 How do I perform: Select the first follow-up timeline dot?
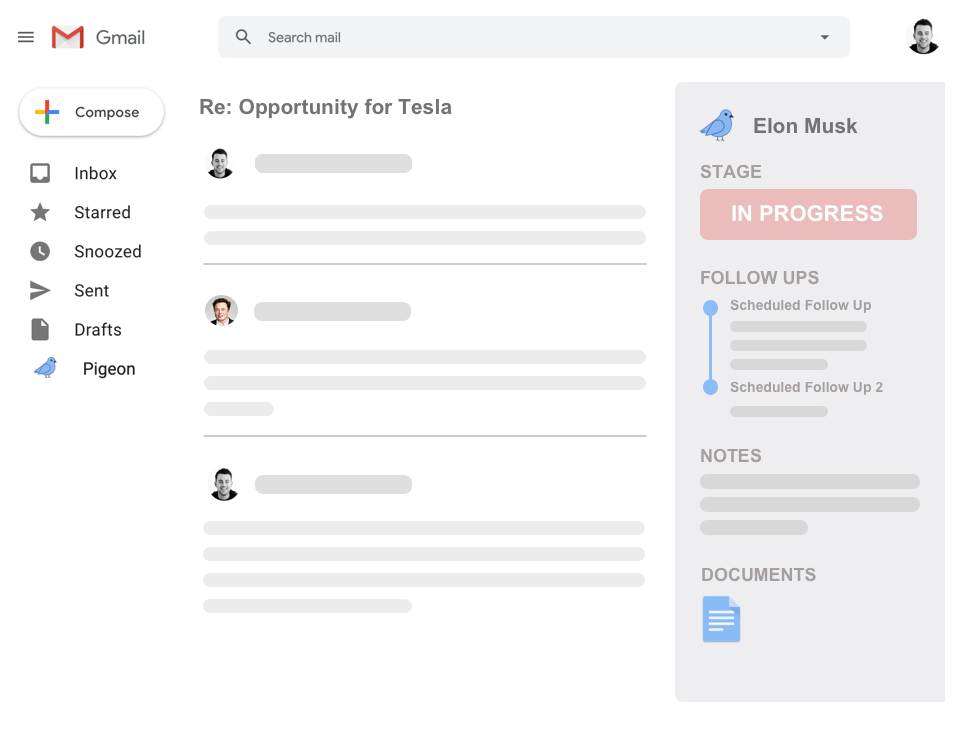[x=710, y=307]
